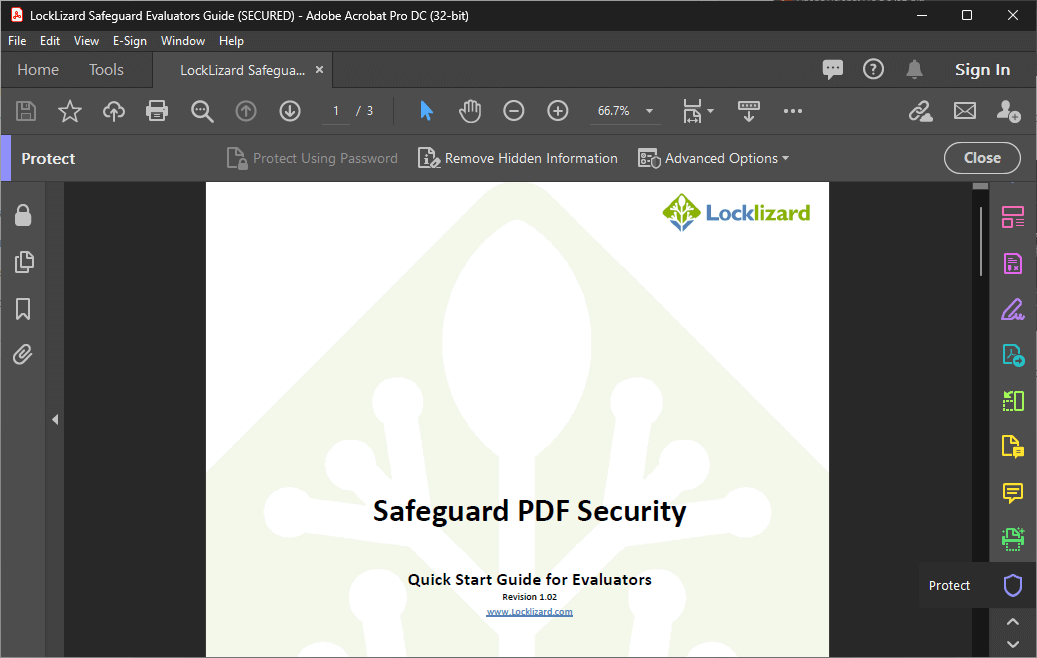Viewport: 1037px width, 658px height.
Task: Upload file to cloud icon
Action: tap(114, 111)
